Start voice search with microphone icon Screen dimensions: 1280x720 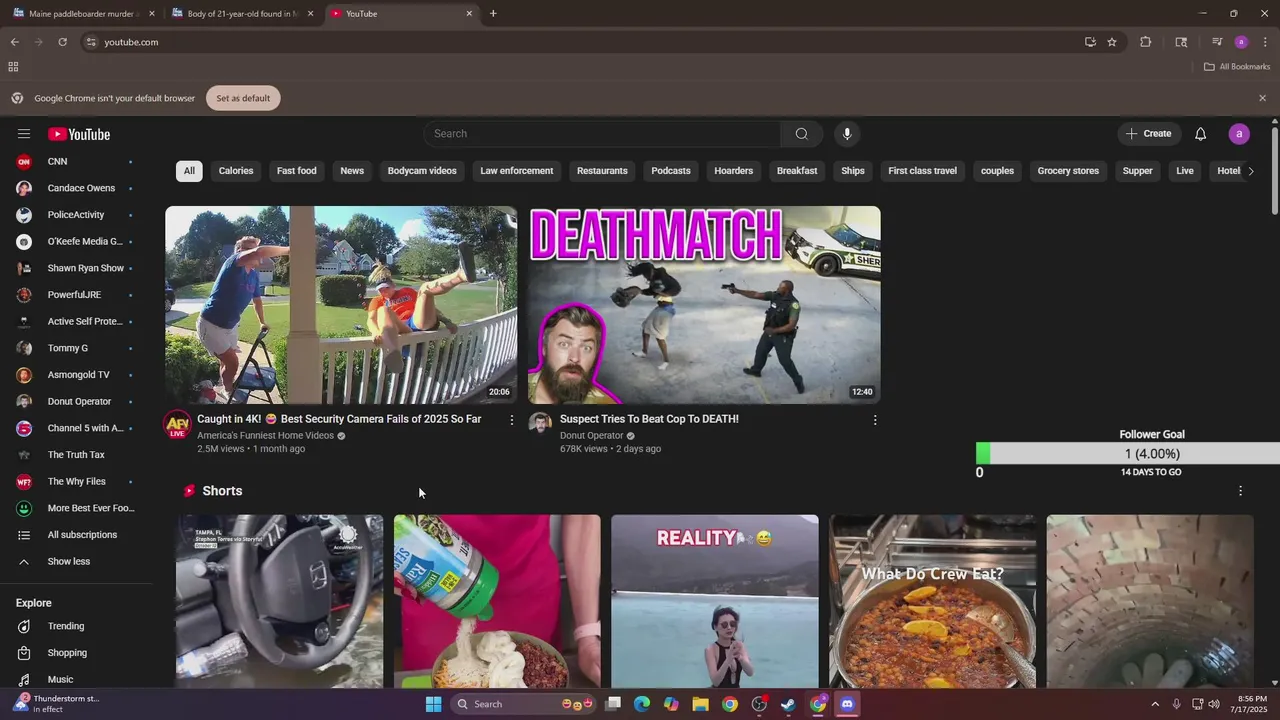847,134
